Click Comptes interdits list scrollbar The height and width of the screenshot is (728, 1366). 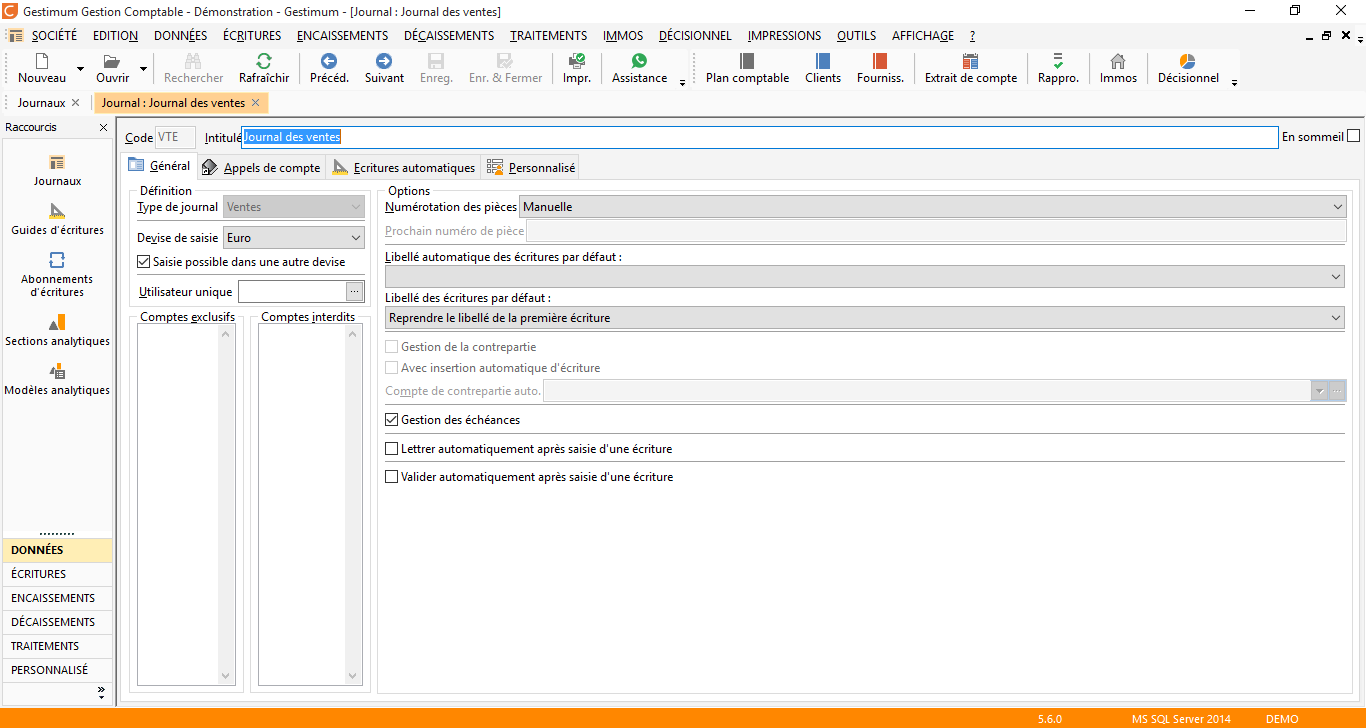[352, 506]
